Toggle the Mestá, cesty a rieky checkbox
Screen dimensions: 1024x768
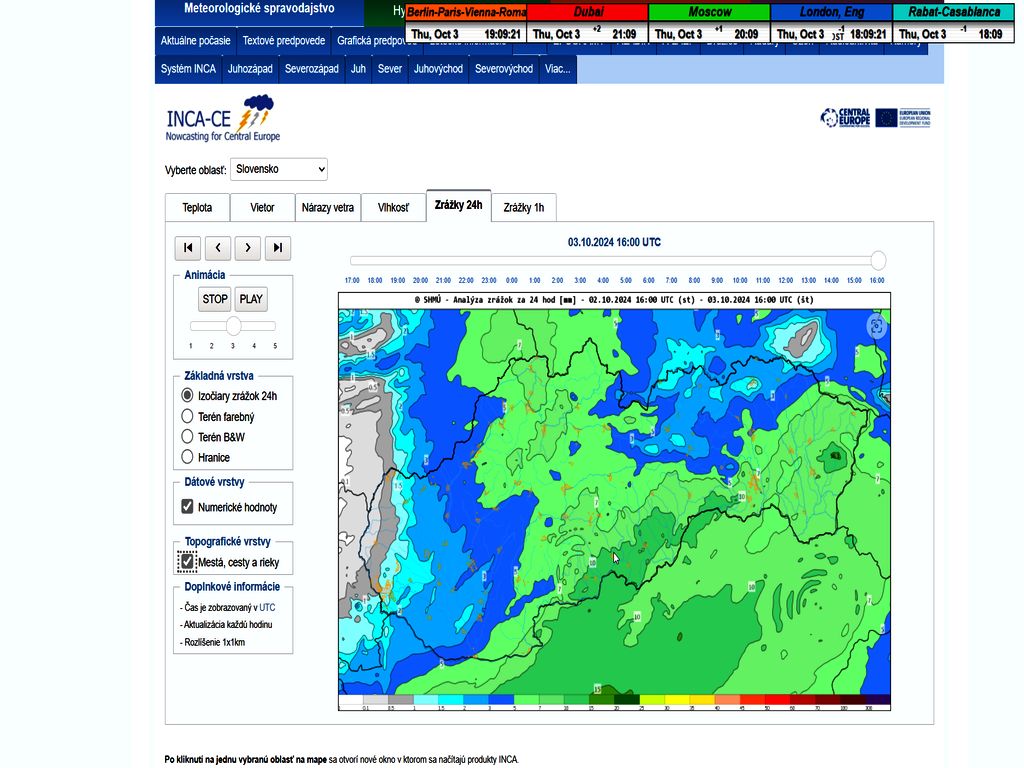pos(187,562)
